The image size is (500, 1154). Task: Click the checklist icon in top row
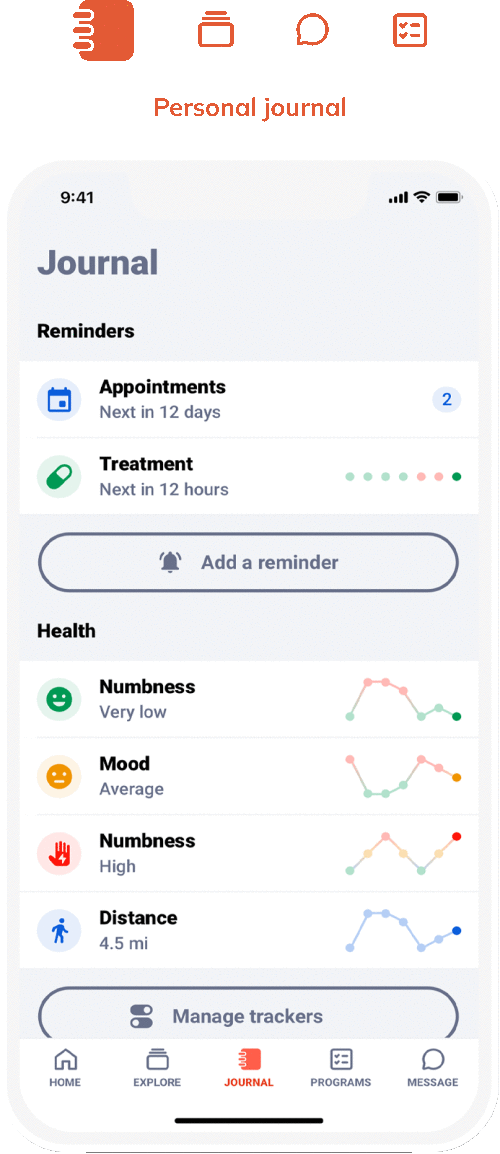(x=409, y=31)
